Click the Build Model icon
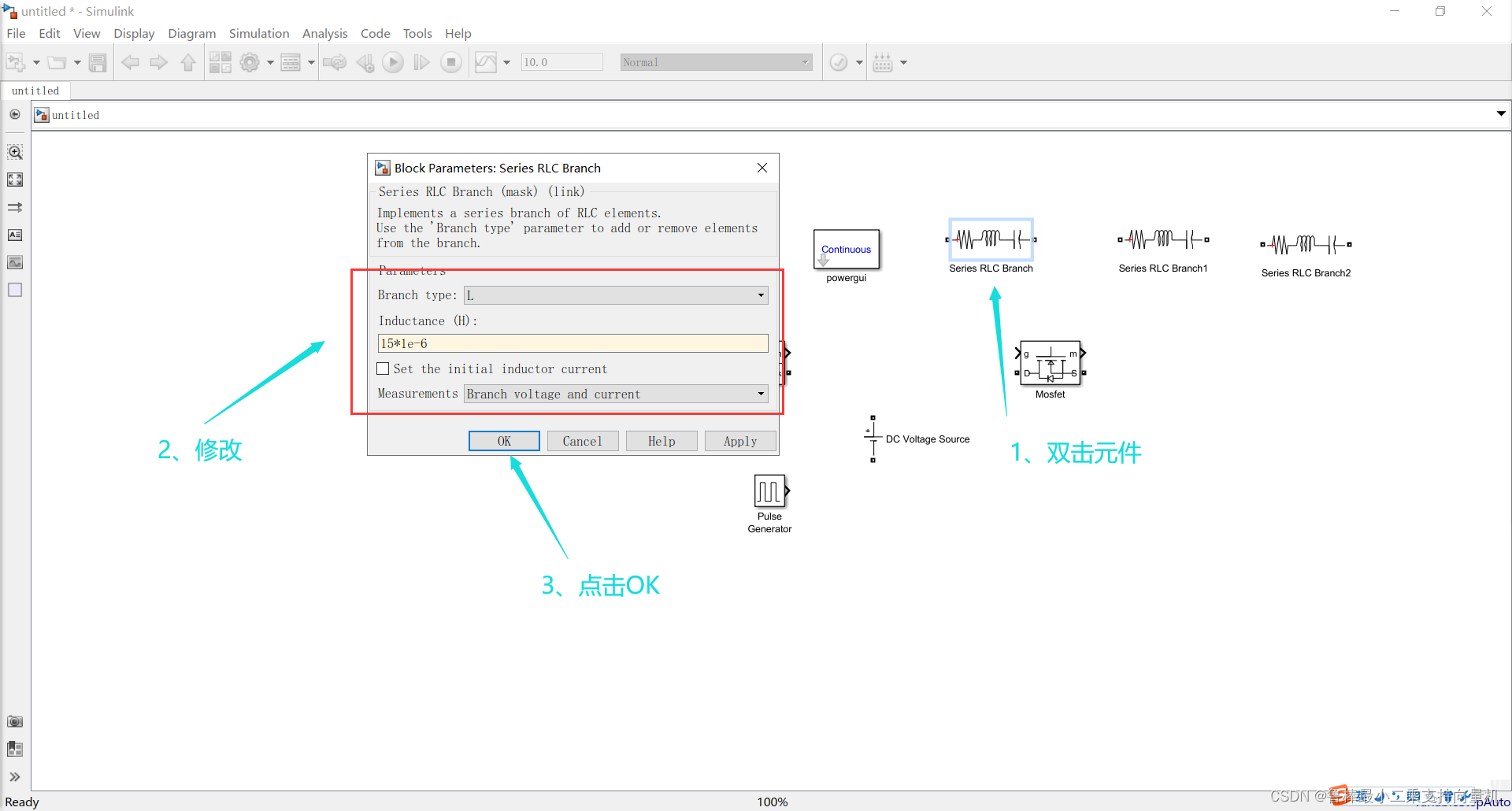The image size is (1512, 811). (x=883, y=62)
